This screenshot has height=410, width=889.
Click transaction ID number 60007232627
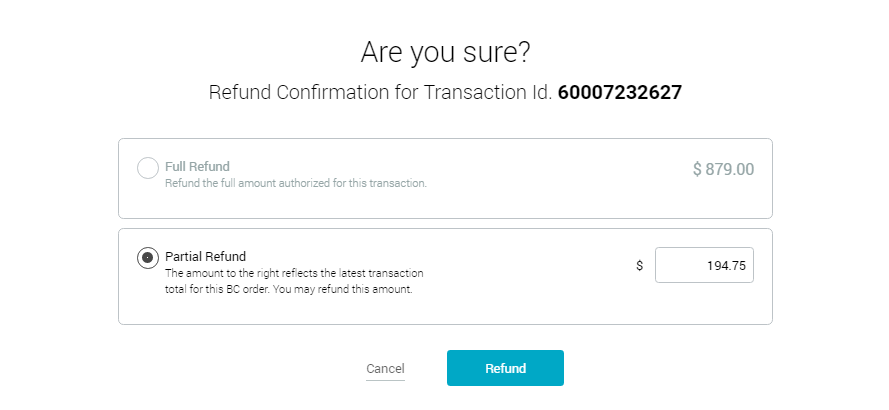click(620, 93)
